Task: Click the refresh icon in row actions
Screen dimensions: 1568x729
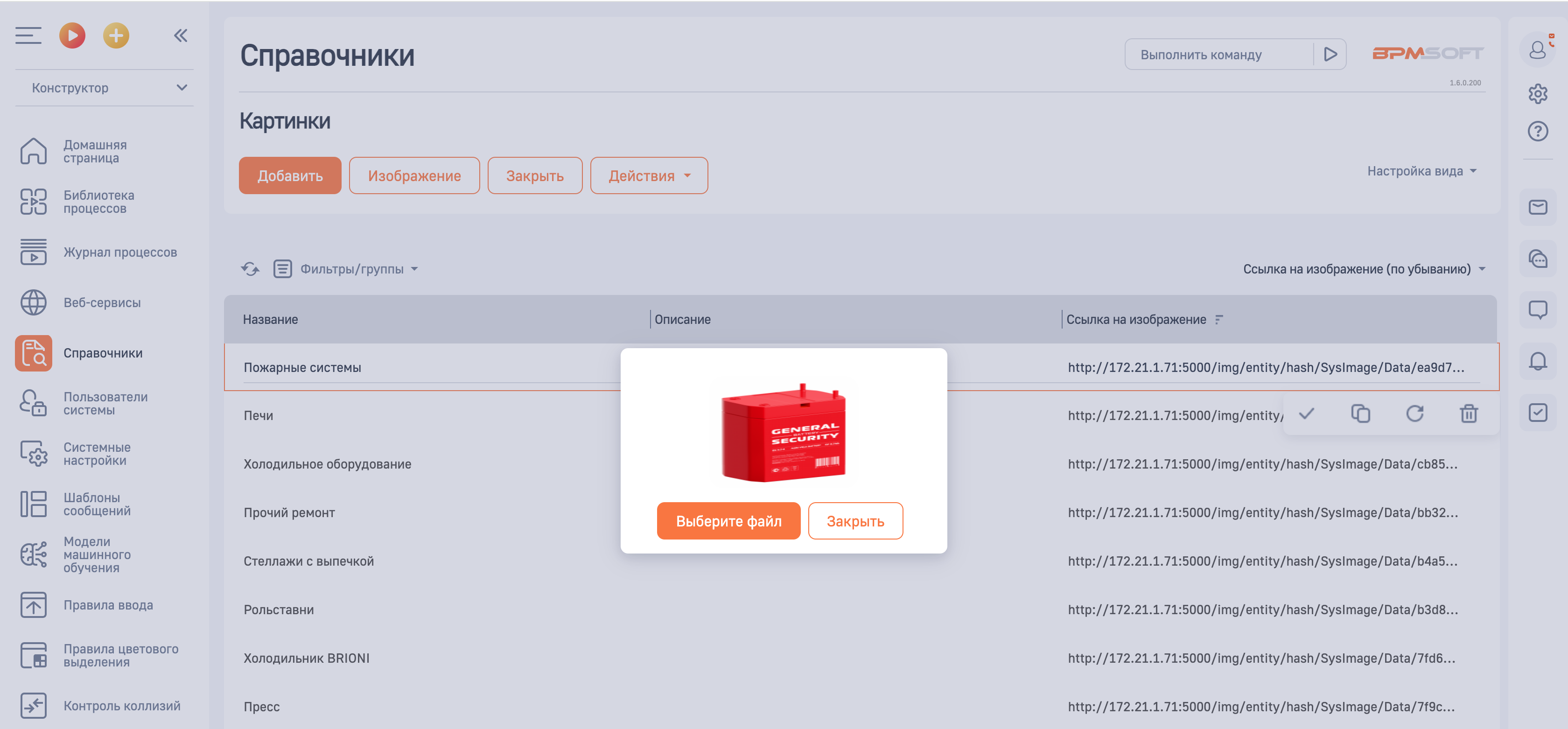Action: pyautogui.click(x=1414, y=414)
